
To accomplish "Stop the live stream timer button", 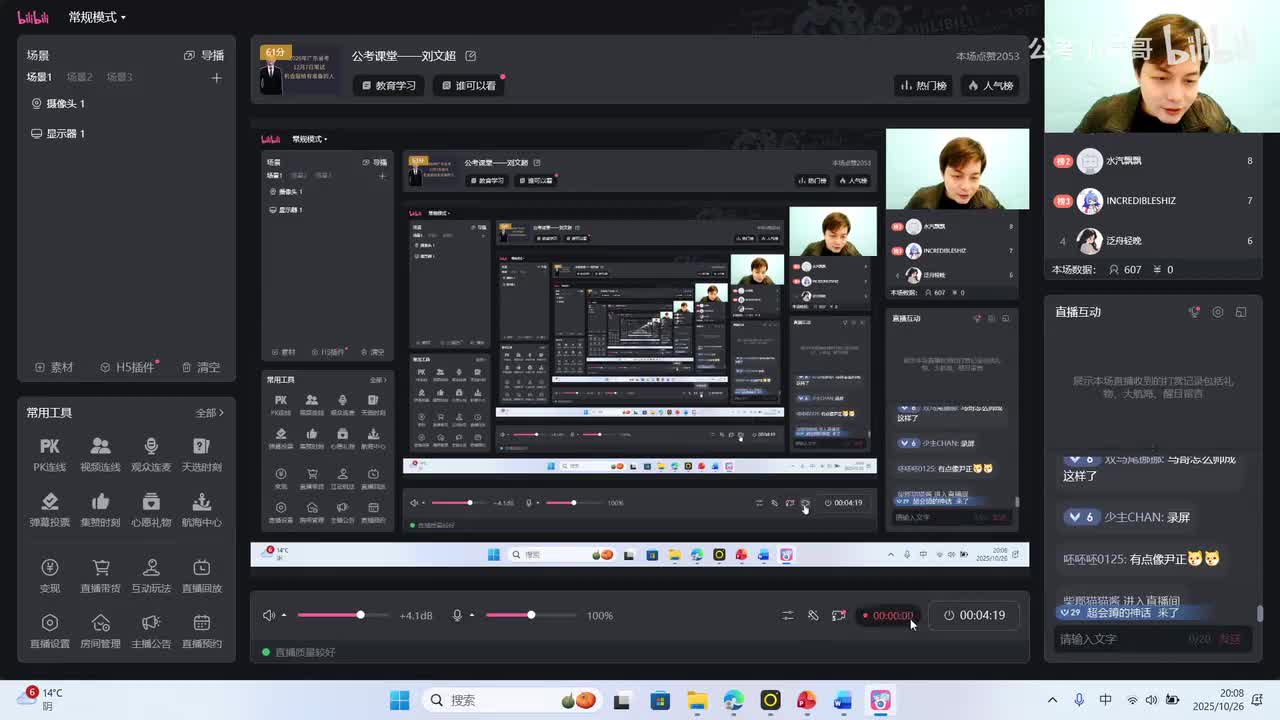I will tap(974, 615).
